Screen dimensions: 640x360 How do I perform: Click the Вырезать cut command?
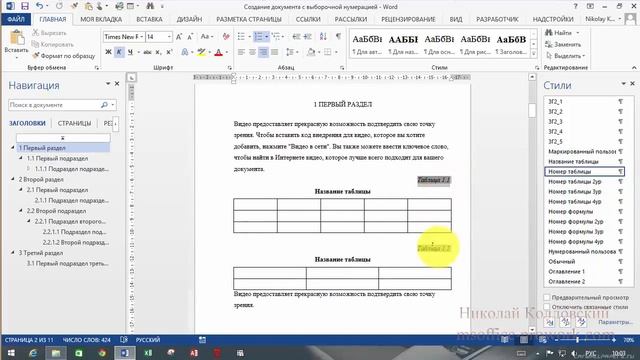pos(49,33)
